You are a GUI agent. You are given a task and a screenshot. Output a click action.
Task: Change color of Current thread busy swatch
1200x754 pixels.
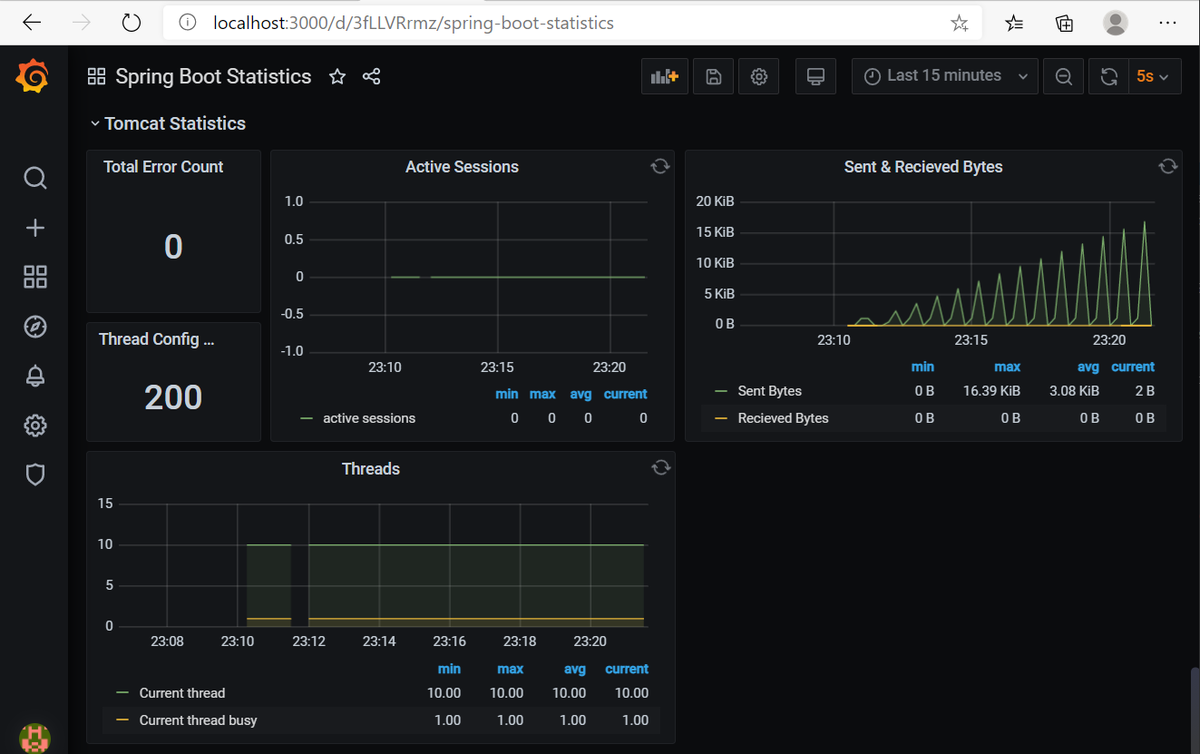coord(123,720)
